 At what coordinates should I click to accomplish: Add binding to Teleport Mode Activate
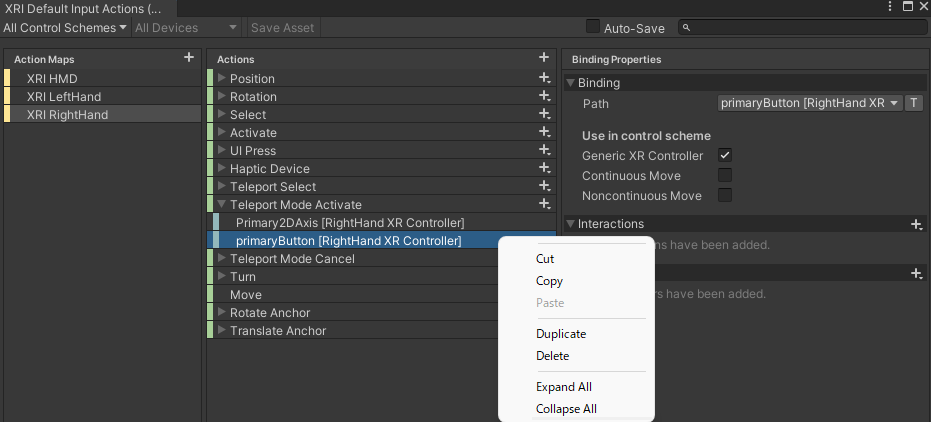tap(544, 204)
